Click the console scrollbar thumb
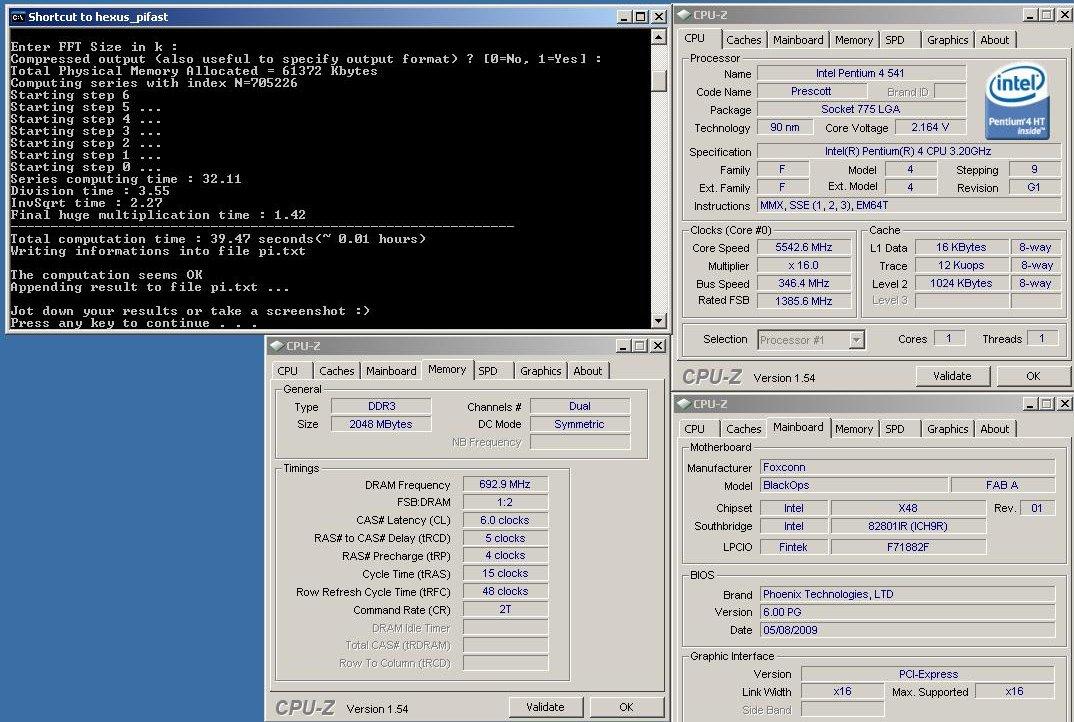The image size is (1074, 722). [658, 81]
